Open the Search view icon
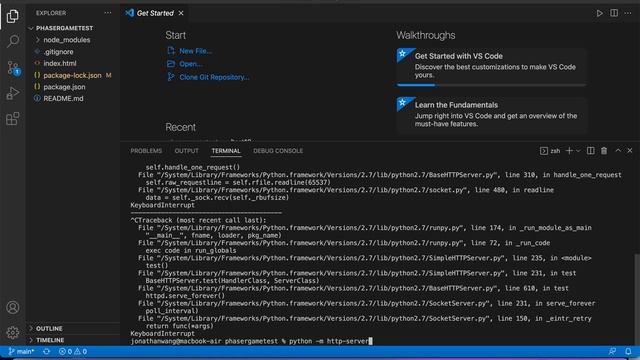The height and width of the screenshot is (360, 640). 13,41
